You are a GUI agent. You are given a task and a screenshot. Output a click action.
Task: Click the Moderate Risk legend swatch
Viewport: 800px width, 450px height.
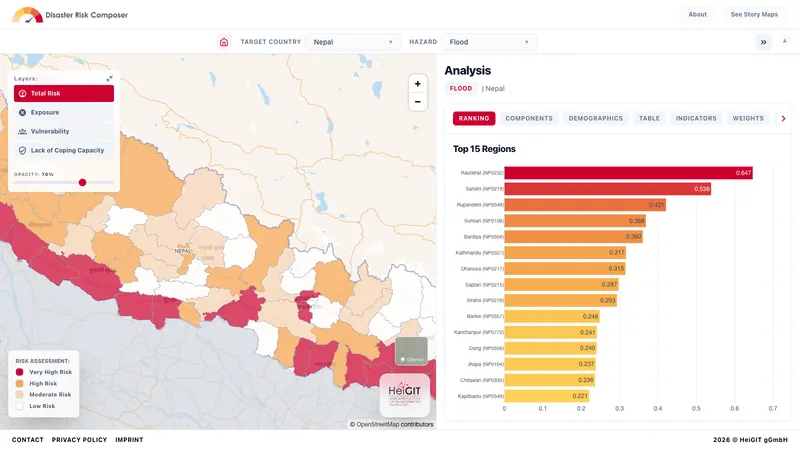tap(19, 394)
